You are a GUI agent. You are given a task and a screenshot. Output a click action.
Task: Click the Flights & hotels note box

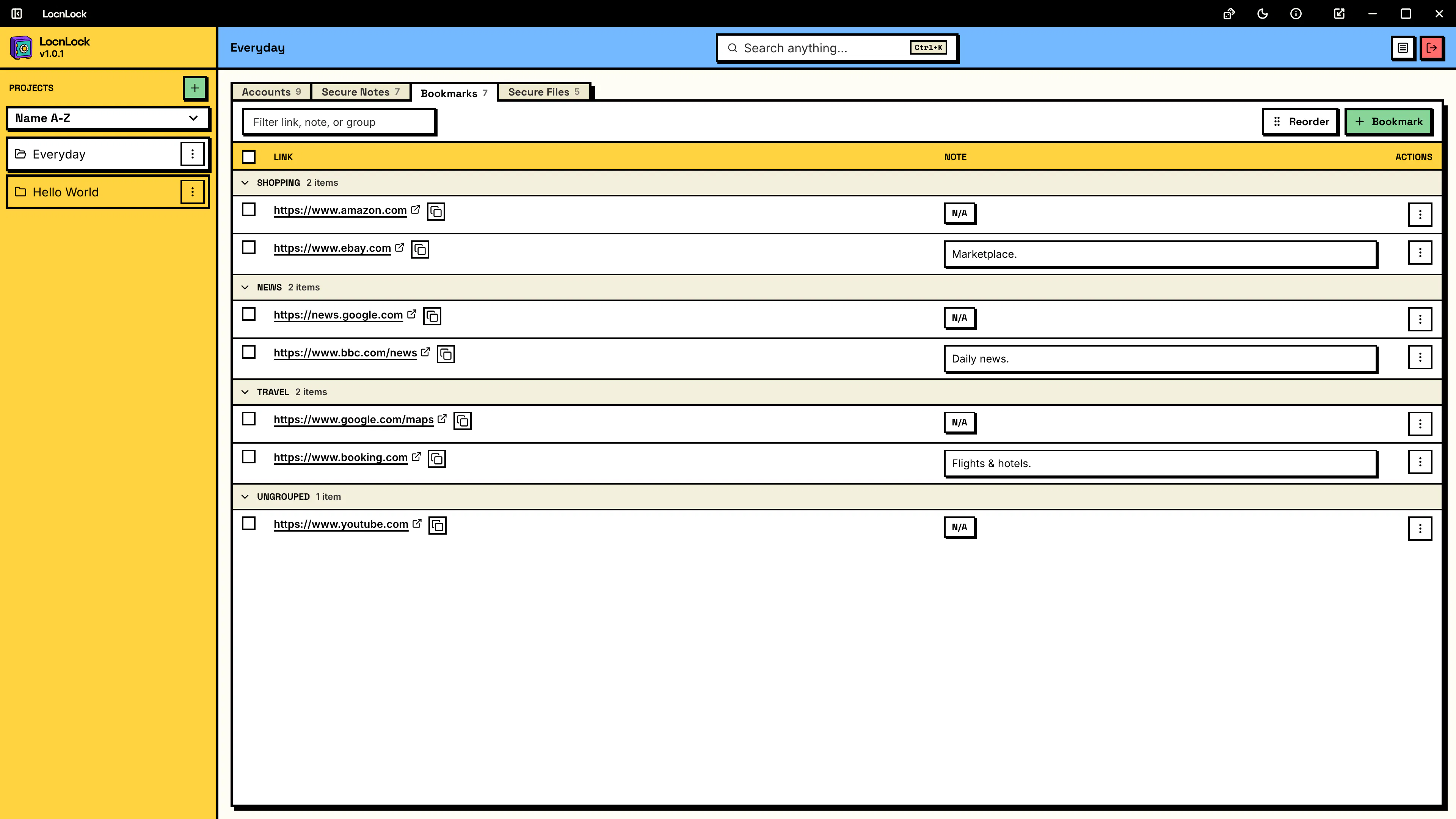[x=1160, y=463]
